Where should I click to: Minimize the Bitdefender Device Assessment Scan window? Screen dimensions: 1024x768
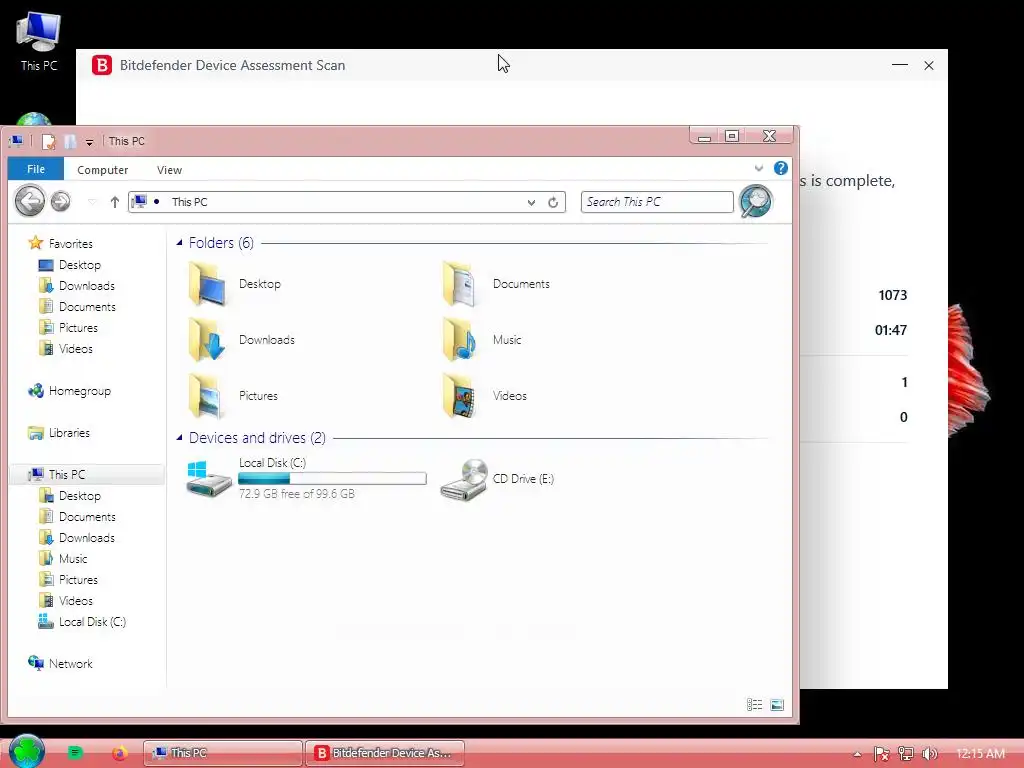pyautogui.click(x=900, y=65)
